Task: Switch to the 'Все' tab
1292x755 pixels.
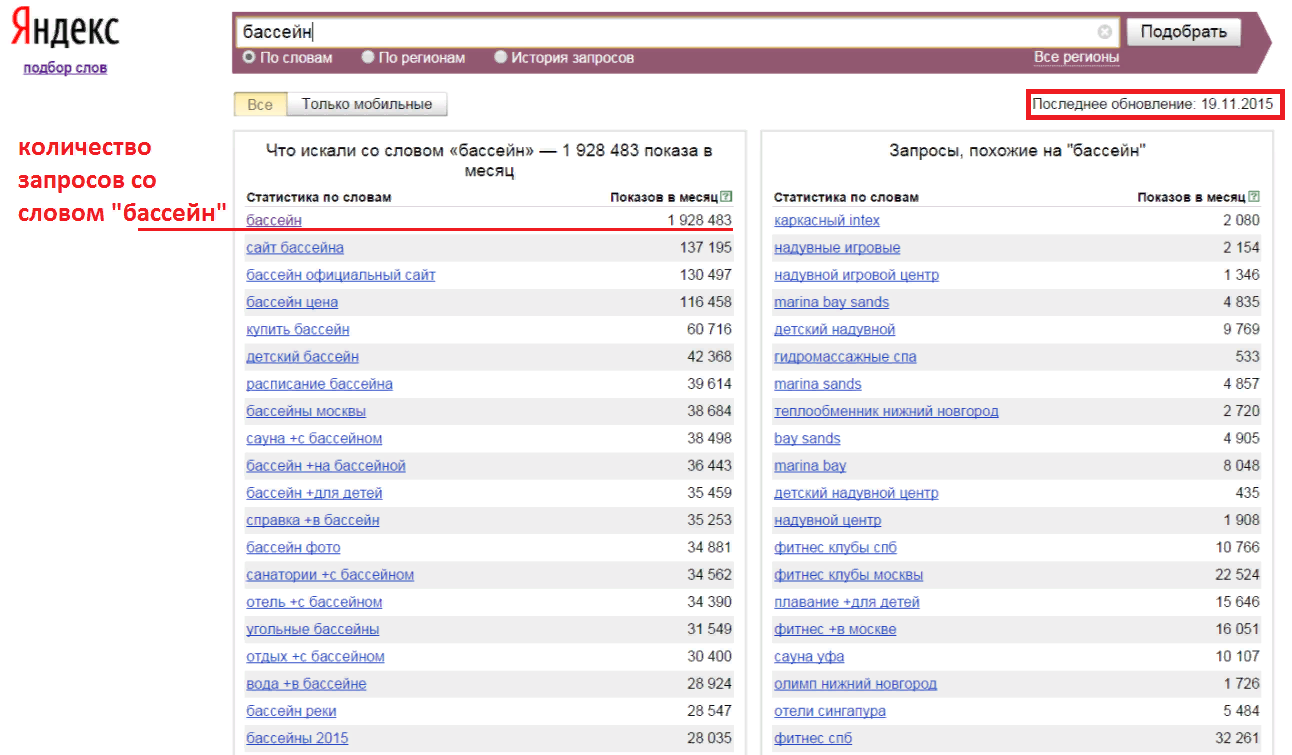Action: click(x=260, y=104)
